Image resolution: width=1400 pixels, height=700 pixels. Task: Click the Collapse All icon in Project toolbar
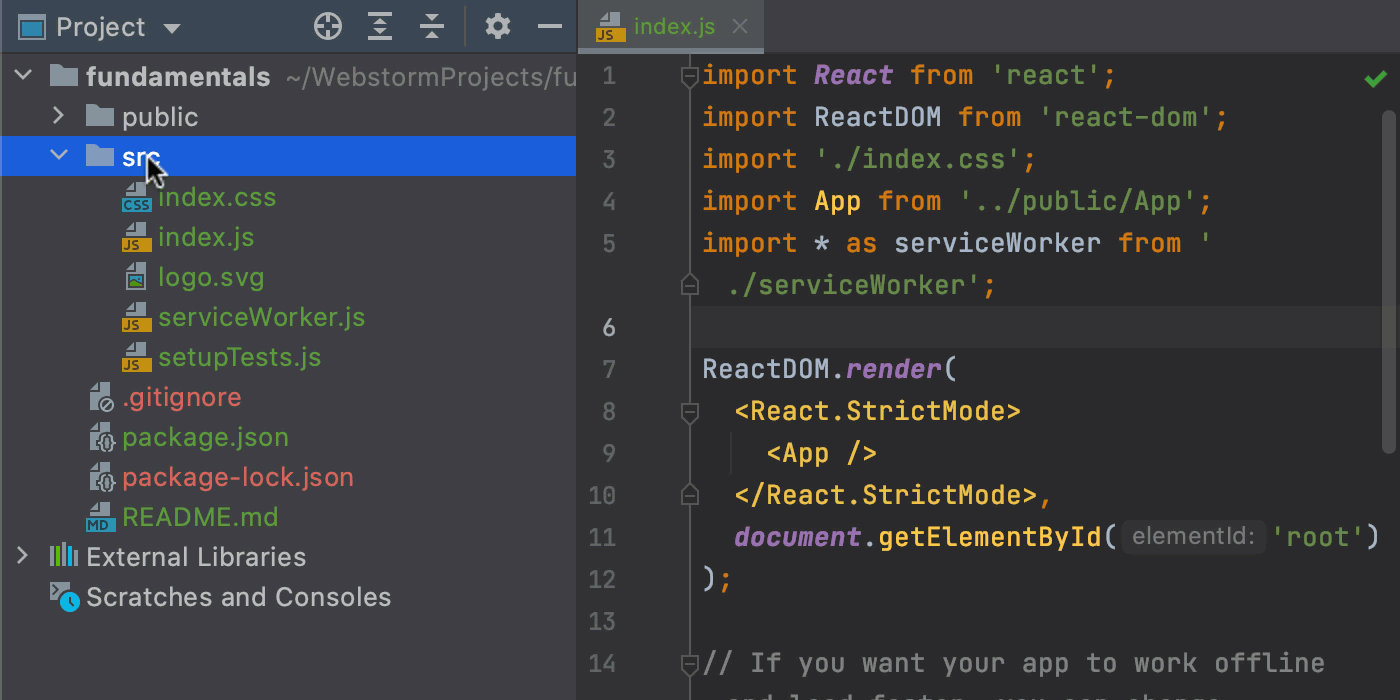click(x=432, y=26)
